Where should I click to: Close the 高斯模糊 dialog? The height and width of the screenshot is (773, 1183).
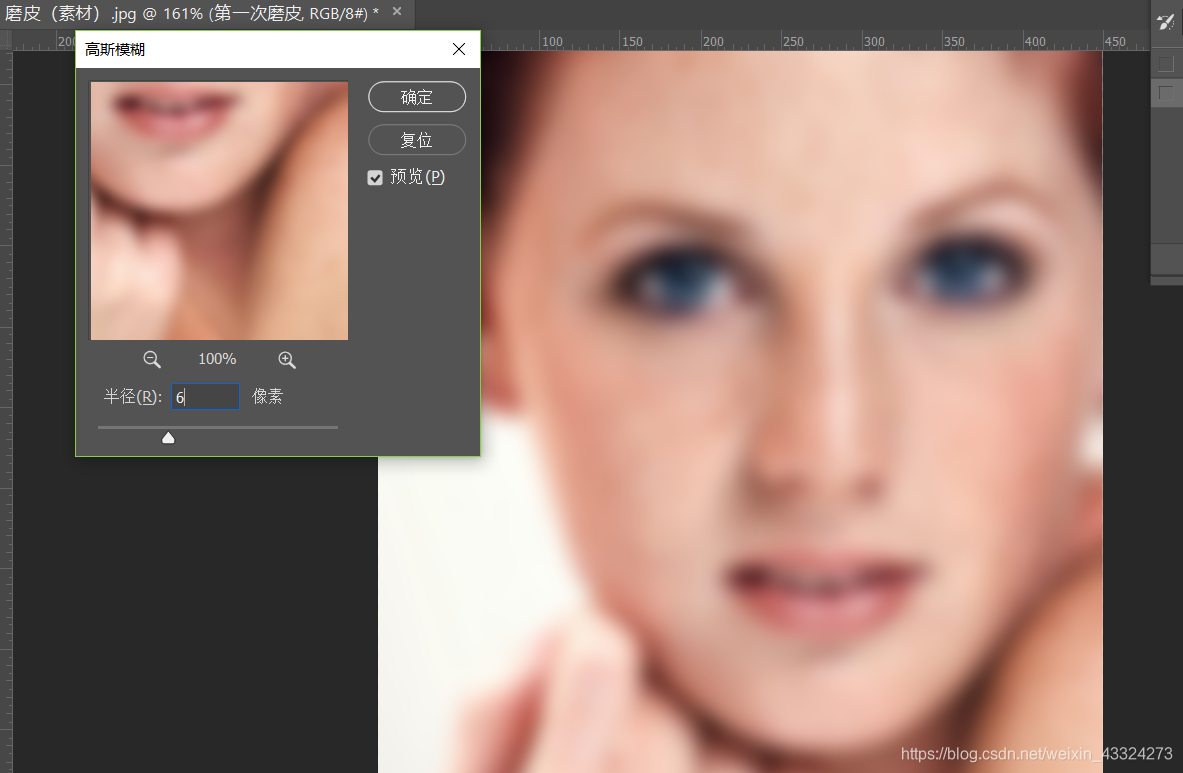(459, 49)
